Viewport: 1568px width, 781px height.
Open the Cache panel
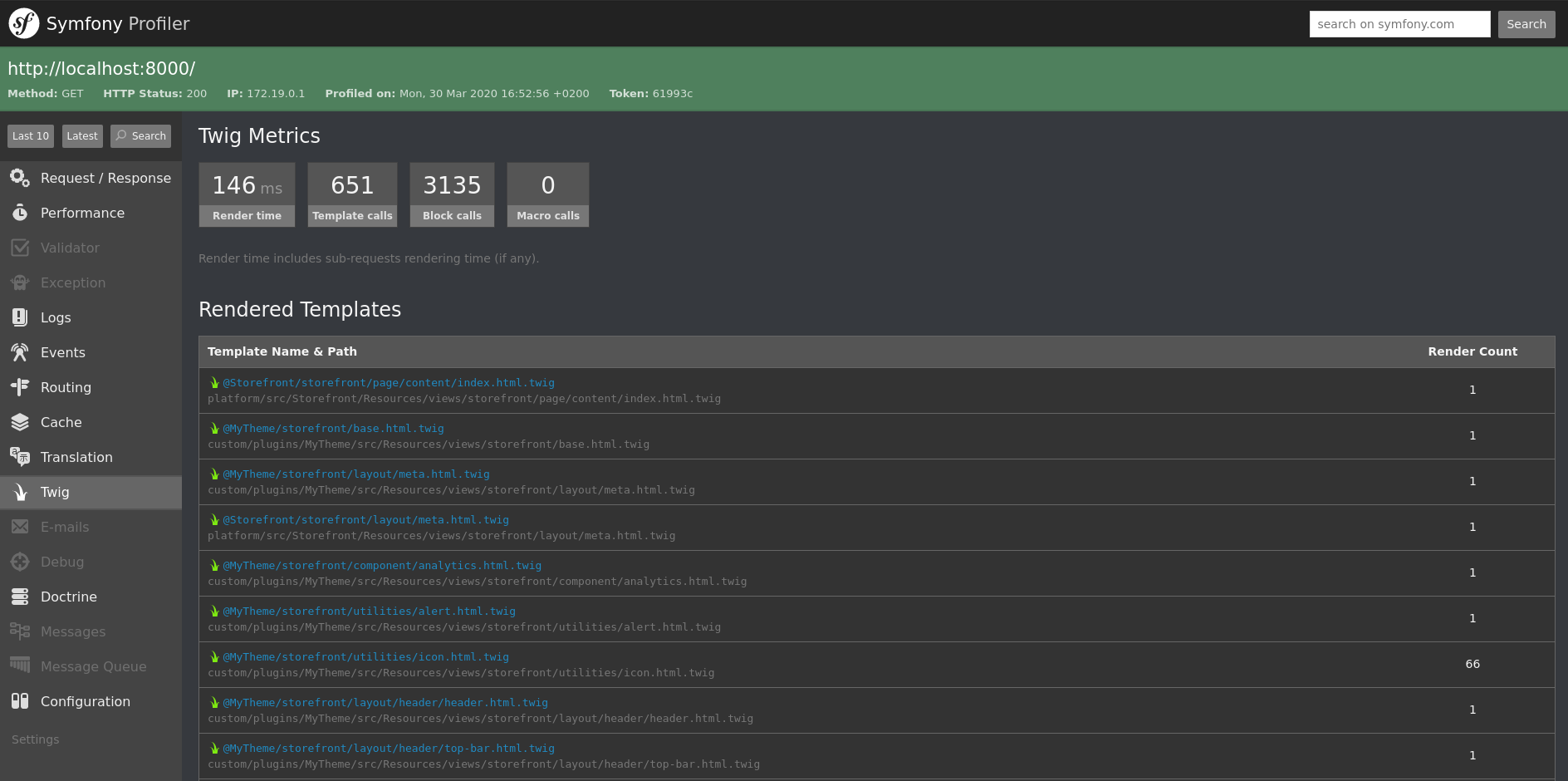coord(61,422)
